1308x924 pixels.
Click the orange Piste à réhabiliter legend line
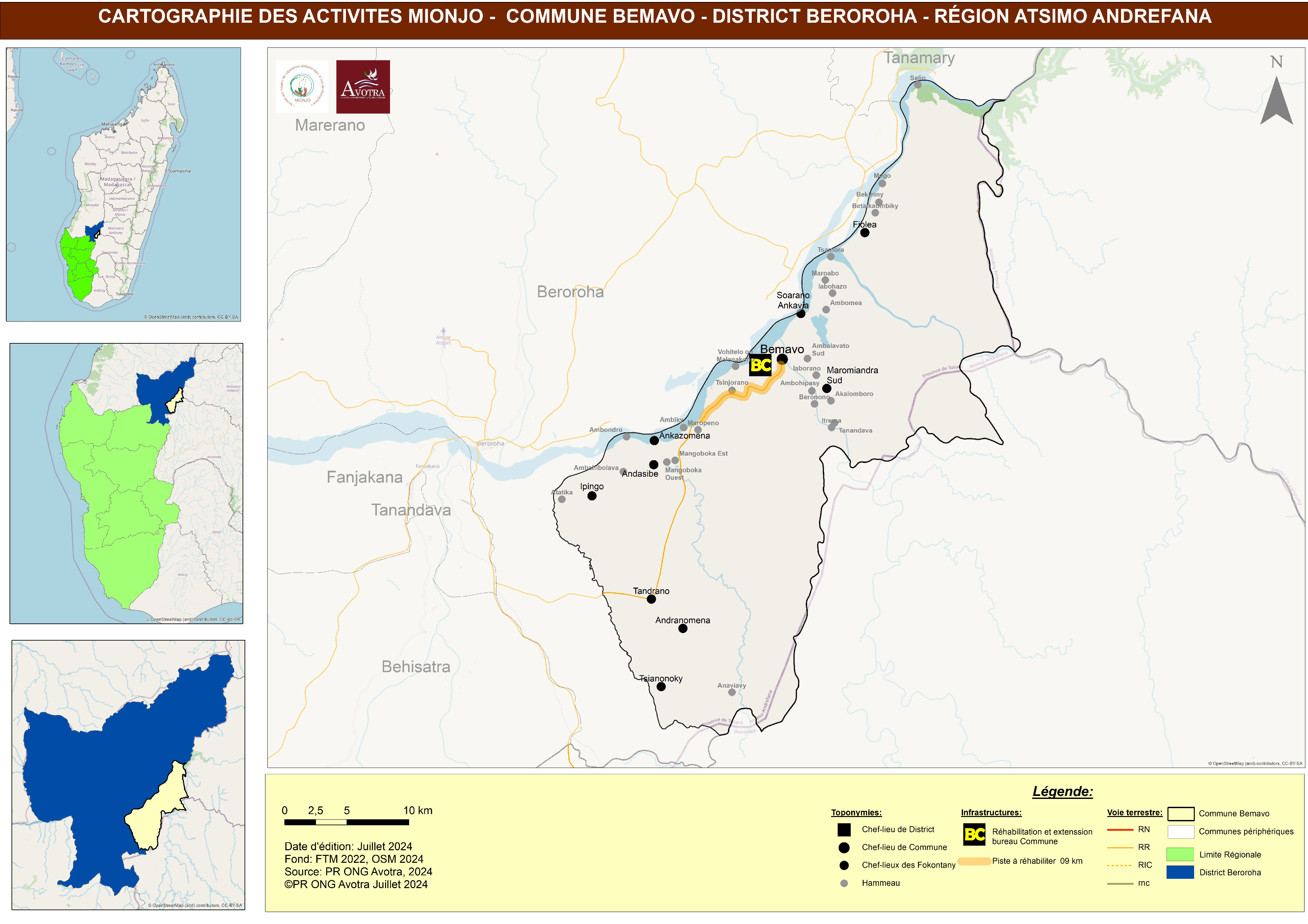[974, 861]
